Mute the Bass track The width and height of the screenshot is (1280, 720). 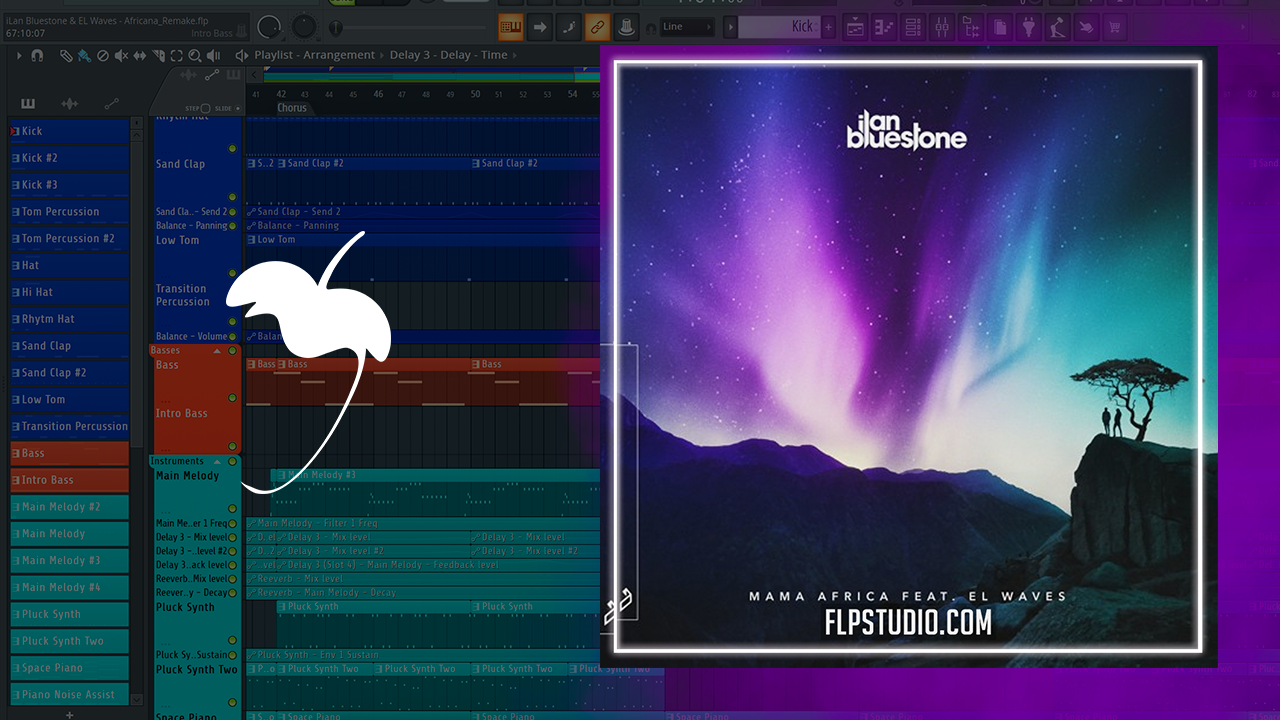click(233, 399)
